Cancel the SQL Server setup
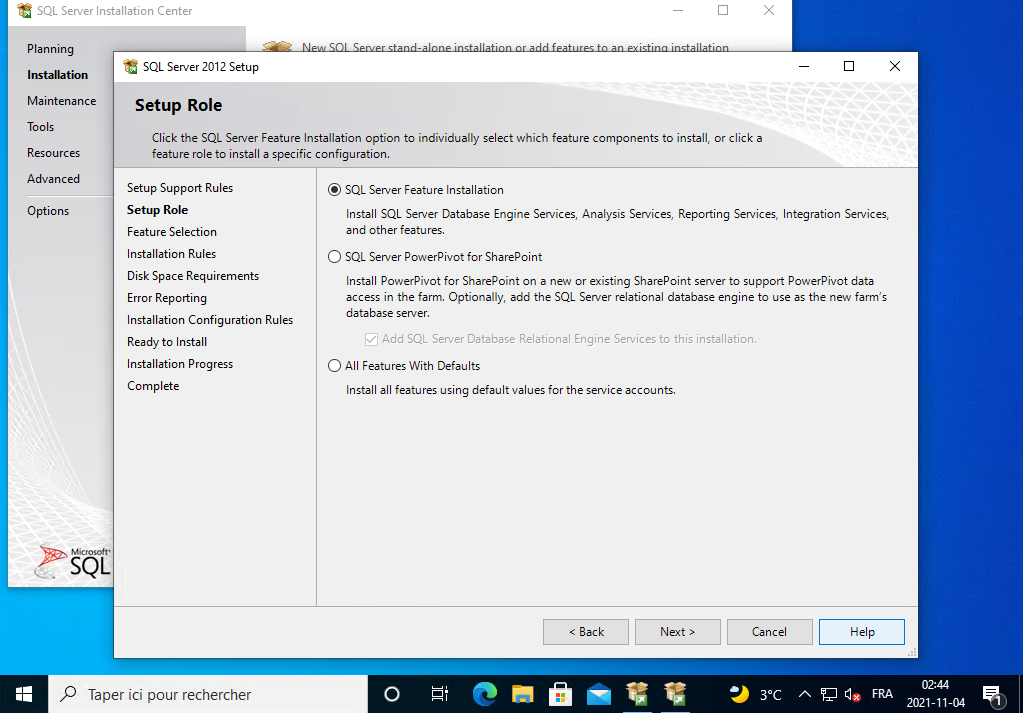 (769, 632)
